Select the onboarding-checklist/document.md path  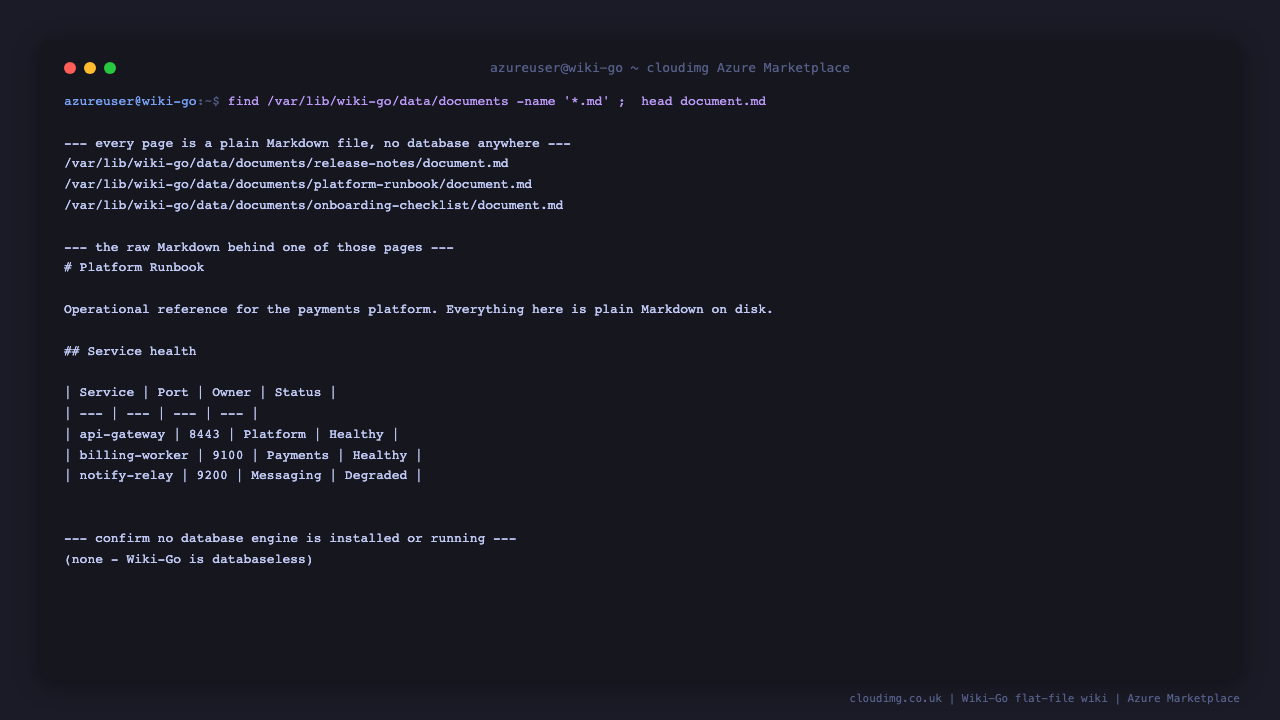[x=313, y=206]
